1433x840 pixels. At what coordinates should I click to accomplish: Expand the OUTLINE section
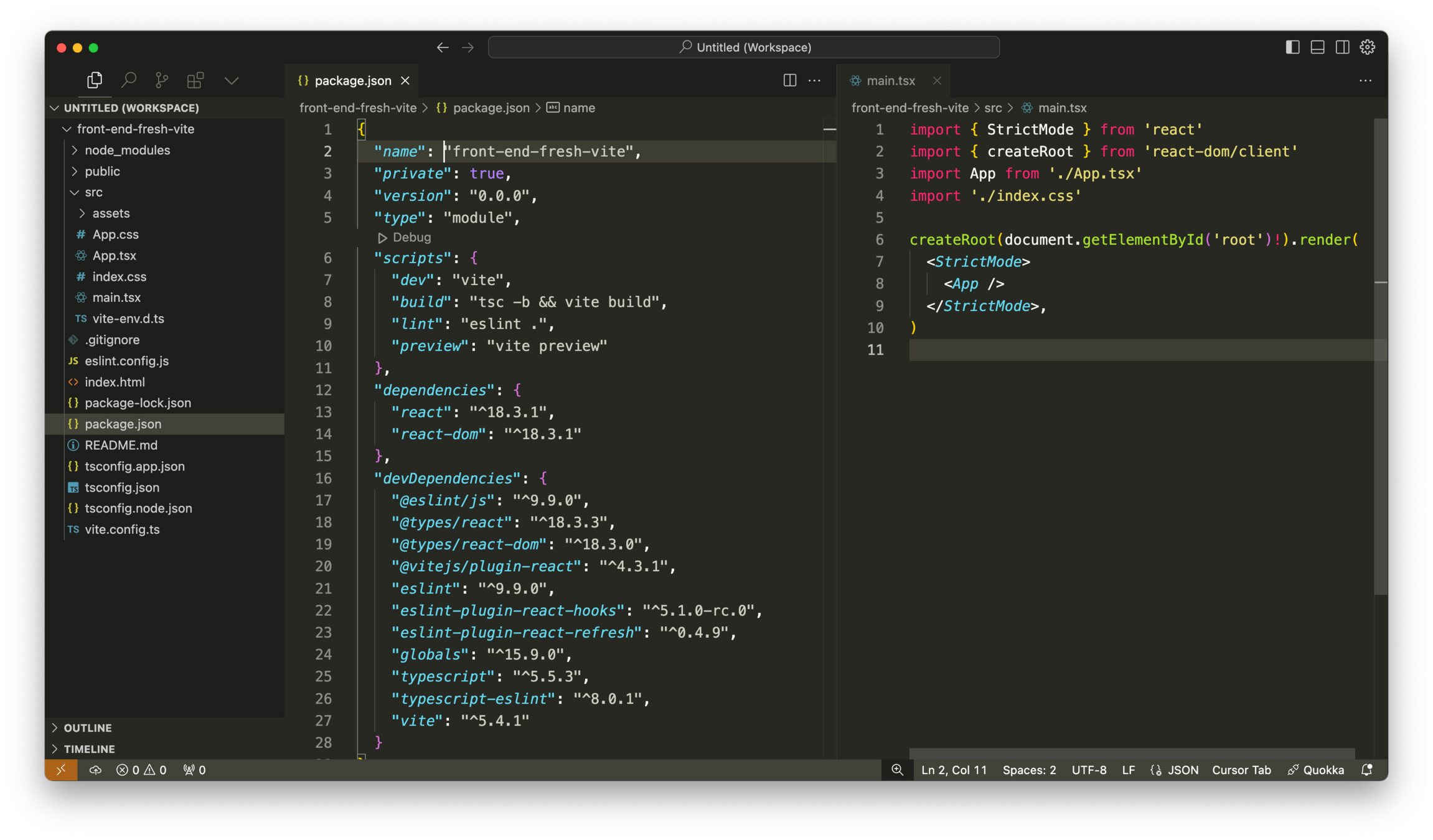[88, 727]
